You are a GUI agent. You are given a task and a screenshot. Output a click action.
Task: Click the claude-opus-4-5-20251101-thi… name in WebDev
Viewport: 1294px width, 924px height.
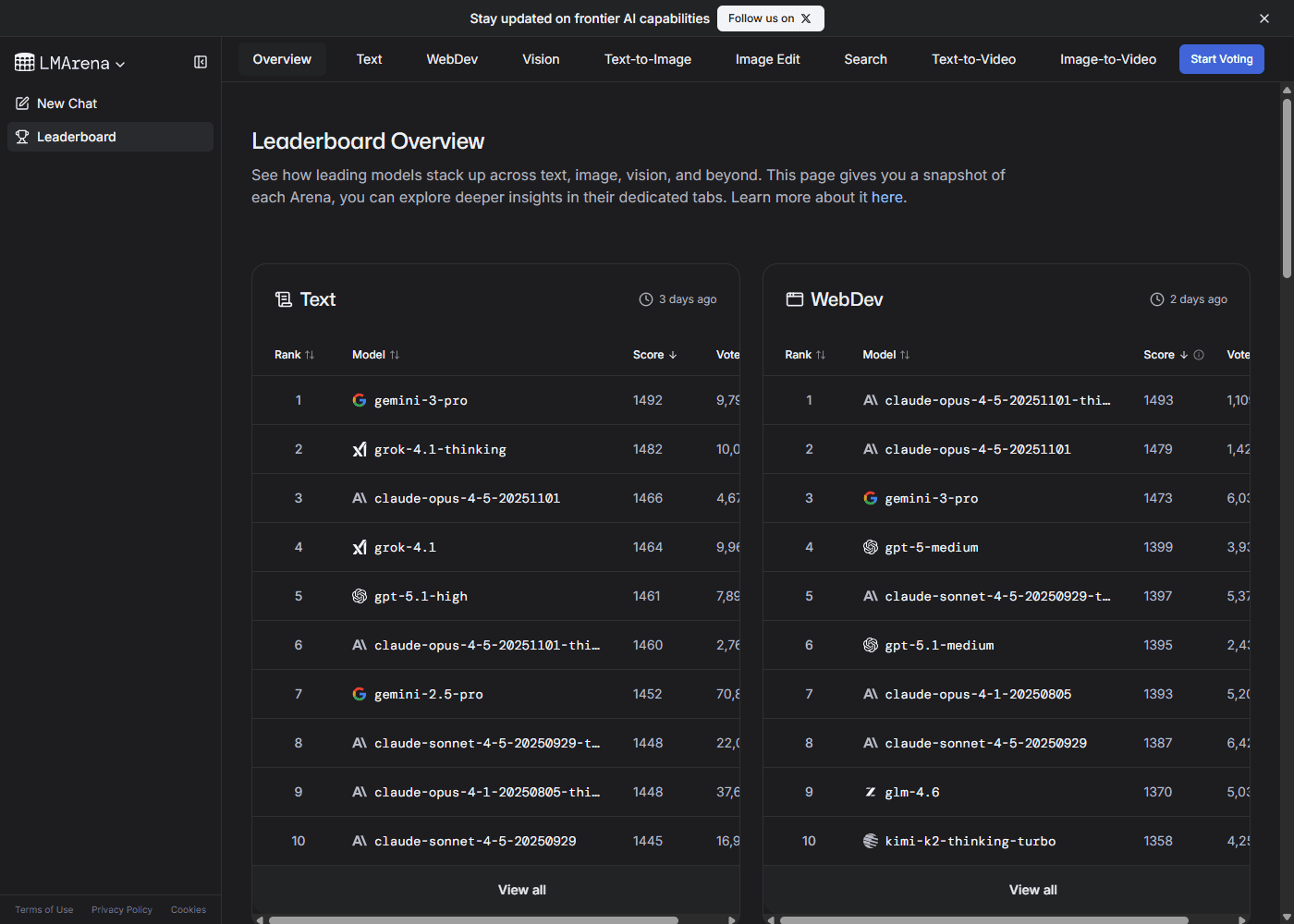coord(998,400)
